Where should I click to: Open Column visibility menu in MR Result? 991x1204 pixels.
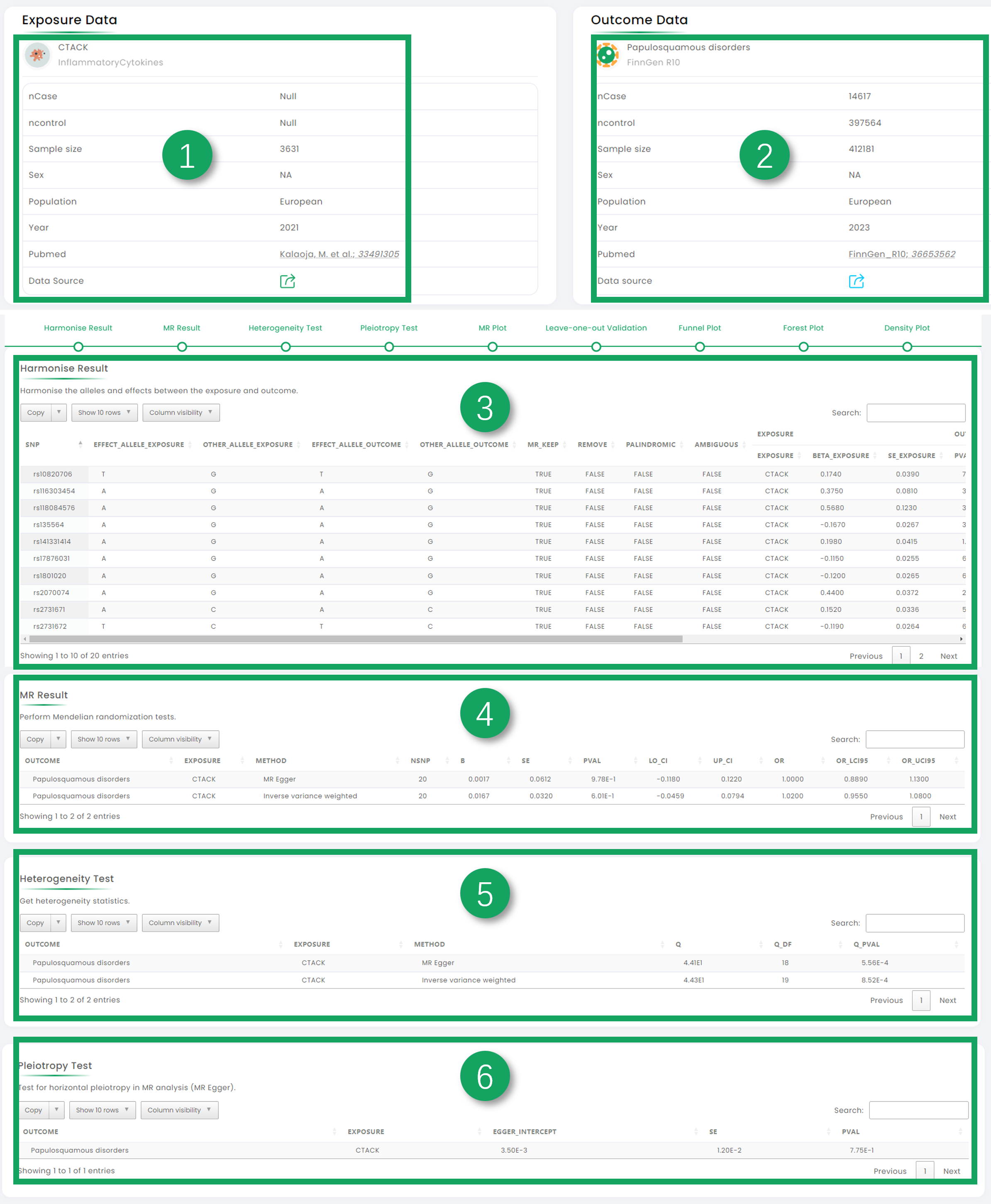point(181,739)
